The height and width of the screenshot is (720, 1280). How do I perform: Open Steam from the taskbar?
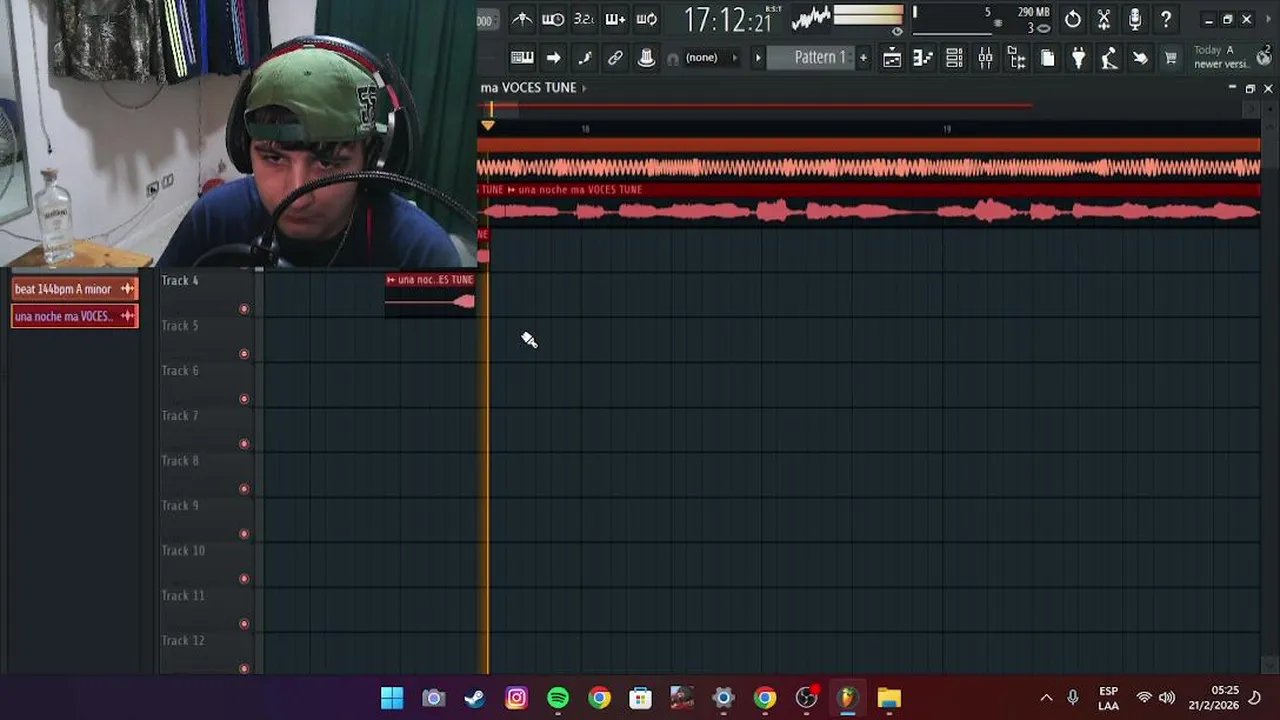(x=474, y=698)
